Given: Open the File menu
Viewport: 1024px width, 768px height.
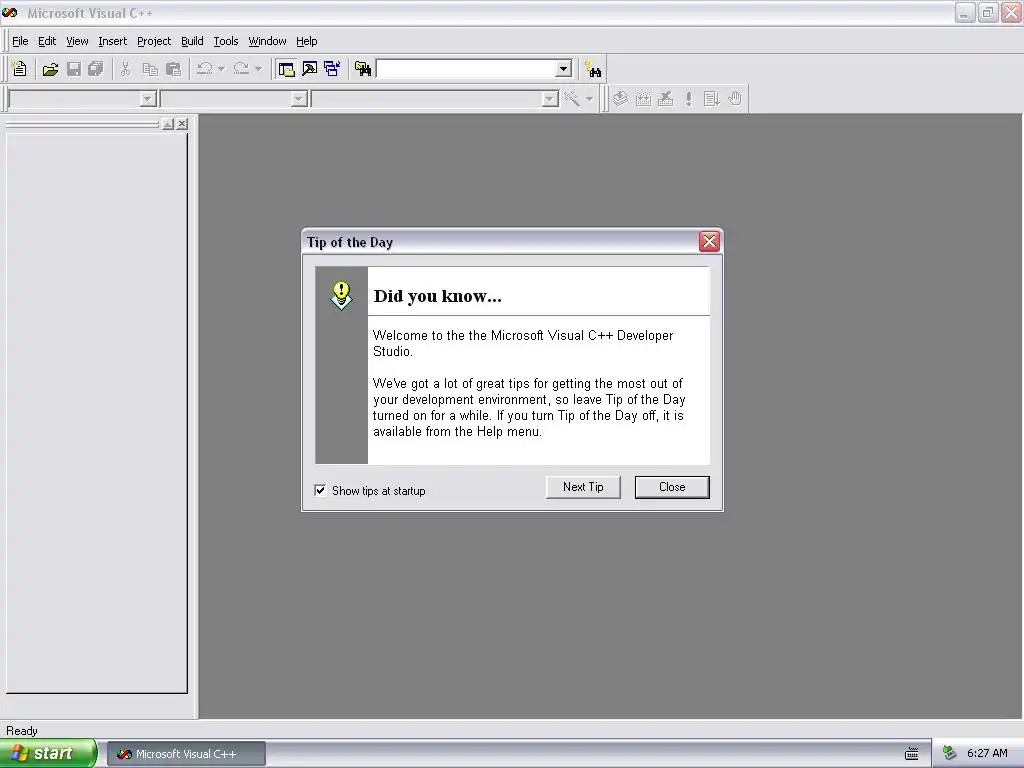Looking at the screenshot, I should click(x=20, y=41).
